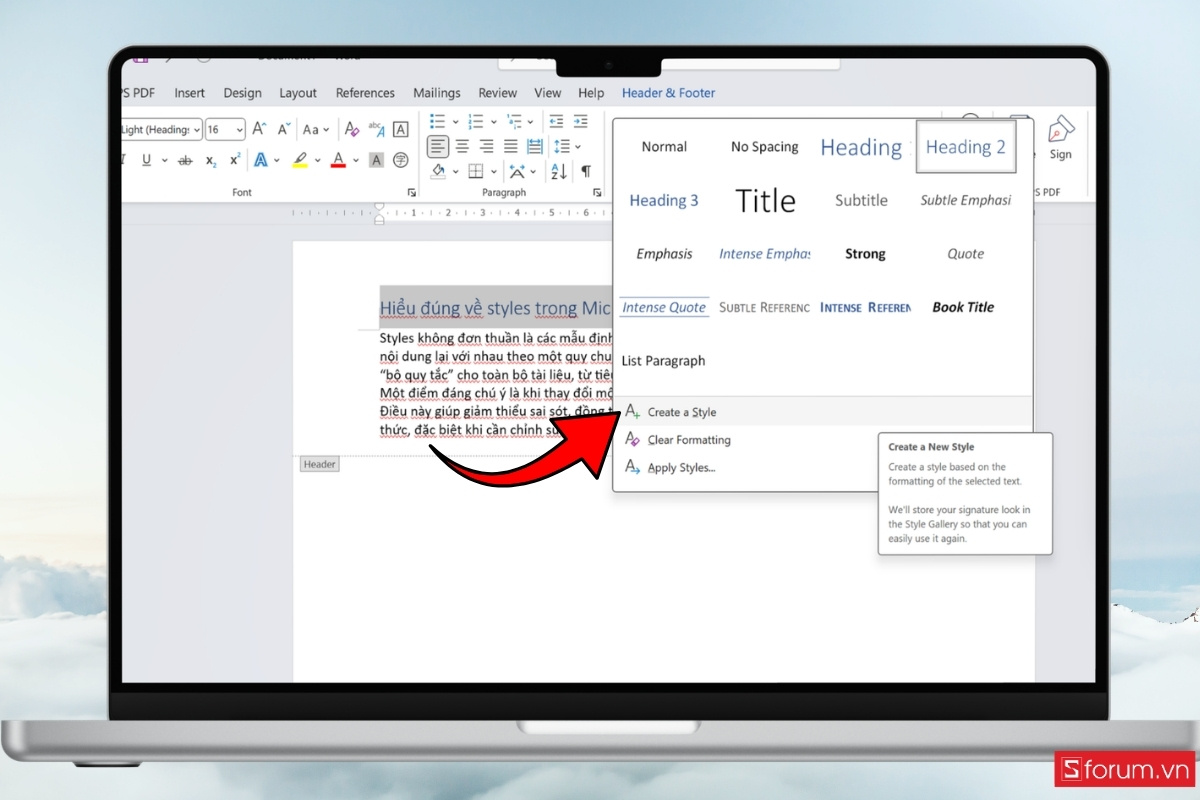This screenshot has width=1200, height=800.
Task: Open the font size dropdown showing 16
Action: click(239, 129)
